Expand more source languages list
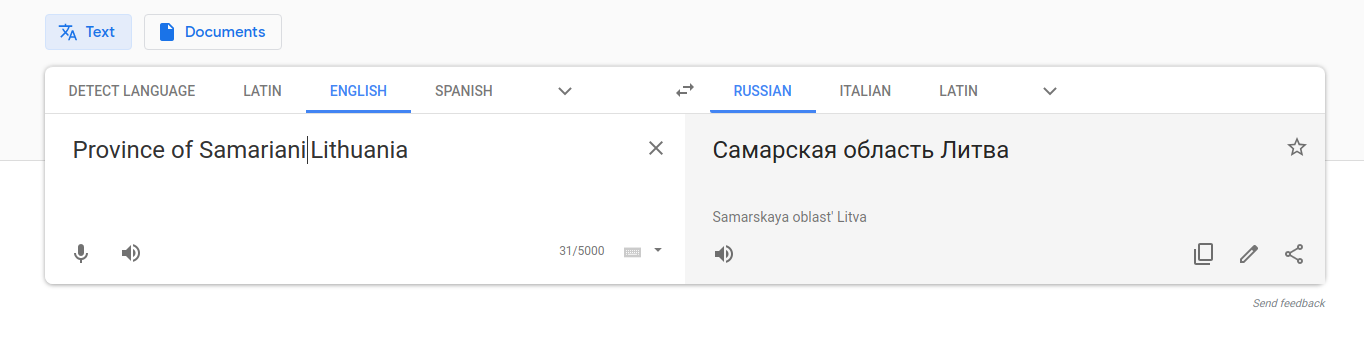This screenshot has height=360, width=1364. pyautogui.click(x=565, y=91)
